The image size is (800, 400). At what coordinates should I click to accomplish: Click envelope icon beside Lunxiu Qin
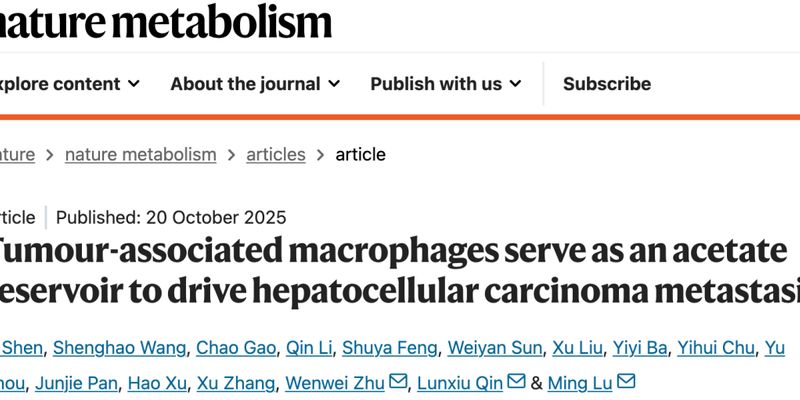coord(516,382)
